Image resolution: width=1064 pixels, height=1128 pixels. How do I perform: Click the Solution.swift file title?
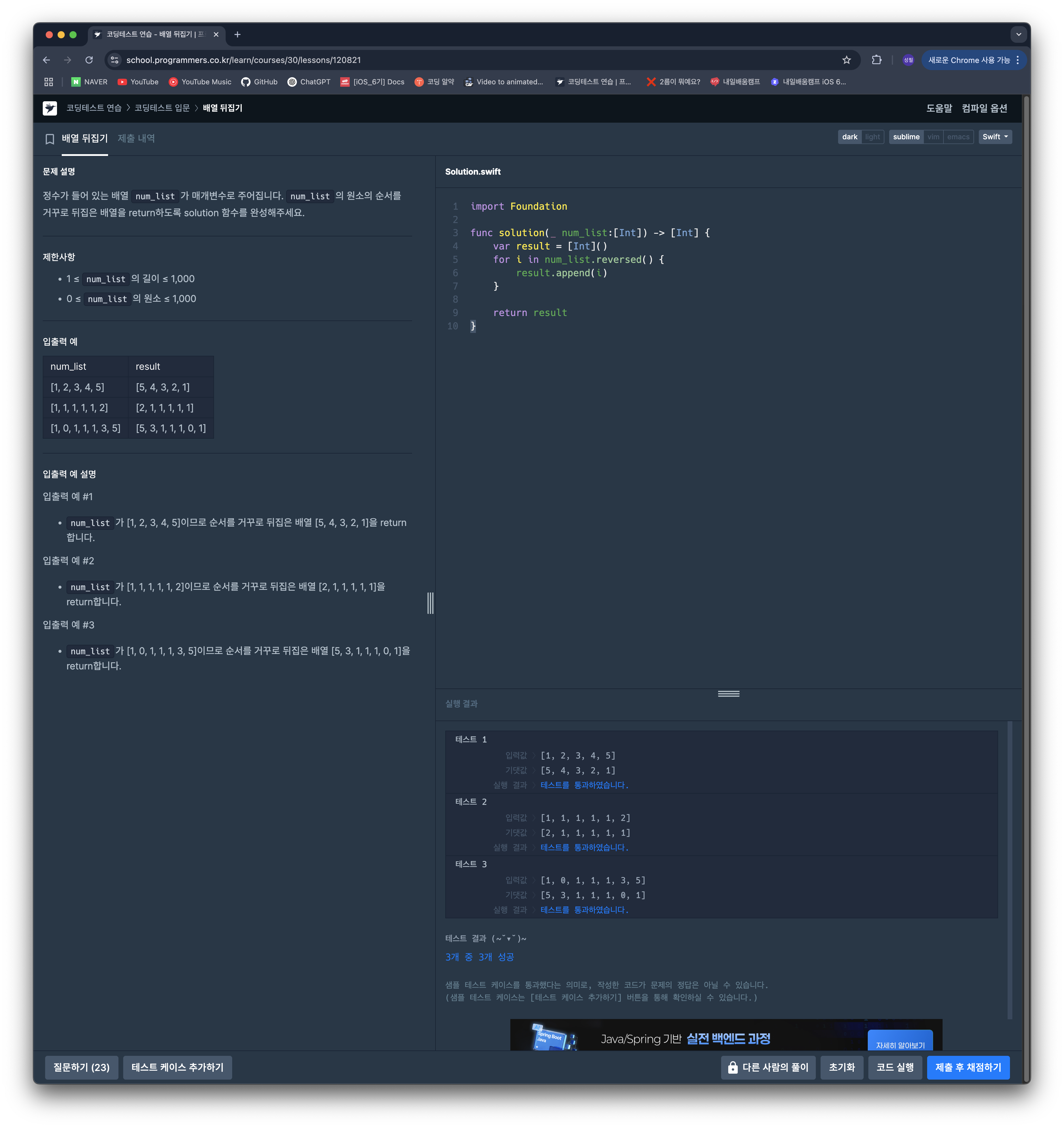(472, 171)
